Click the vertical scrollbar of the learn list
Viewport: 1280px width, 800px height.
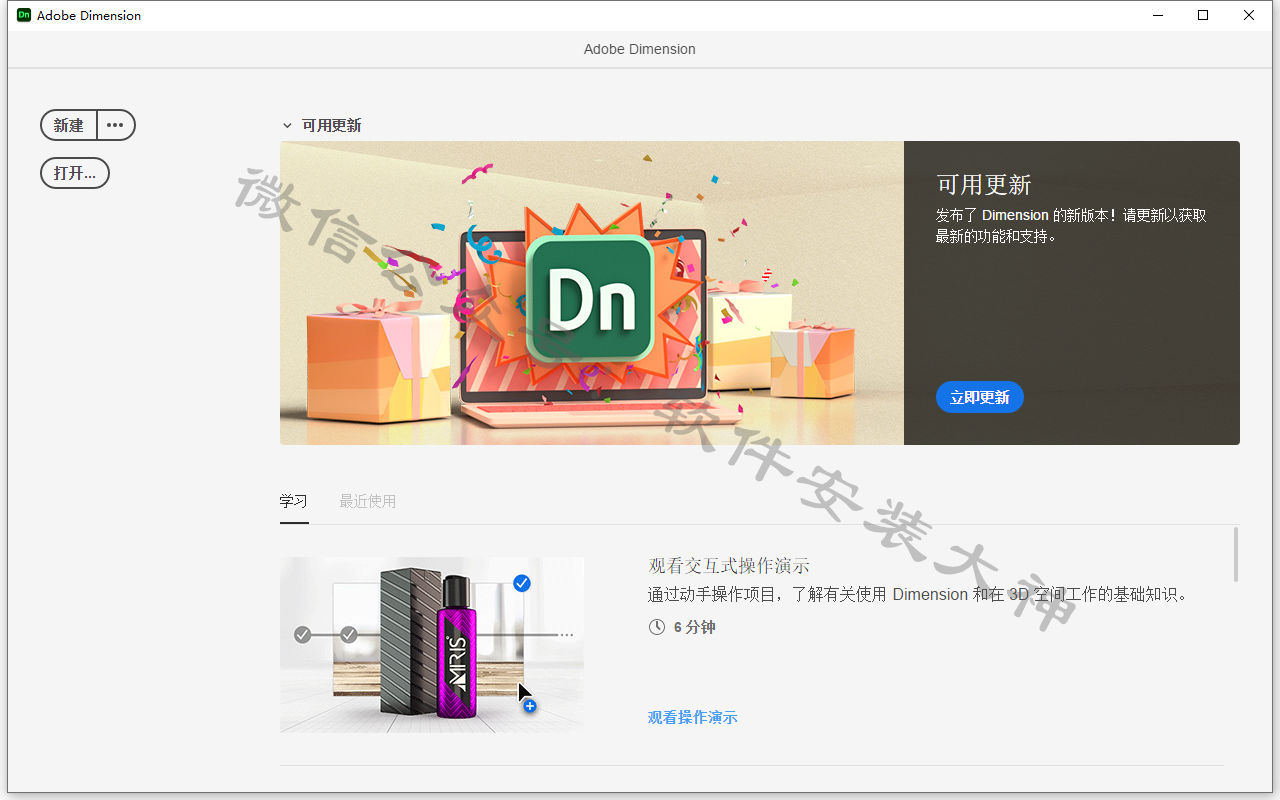[1236, 555]
